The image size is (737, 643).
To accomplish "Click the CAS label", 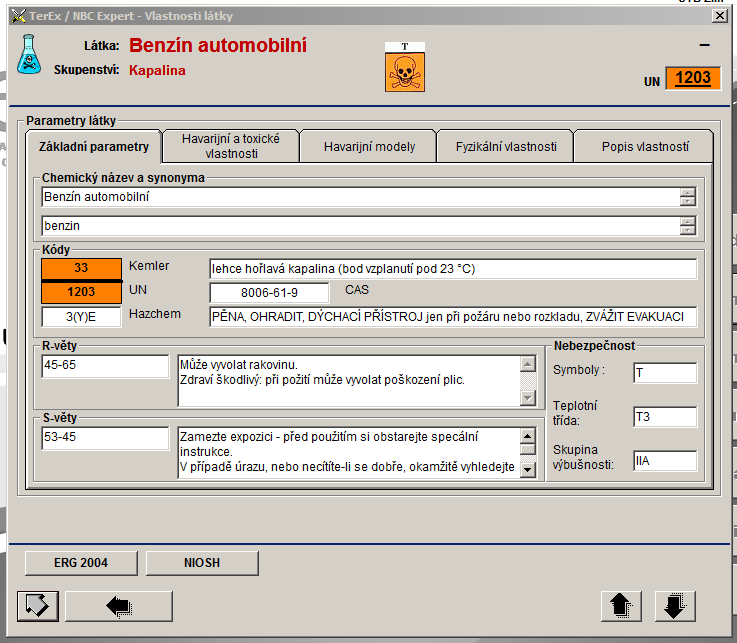I will pos(357,290).
